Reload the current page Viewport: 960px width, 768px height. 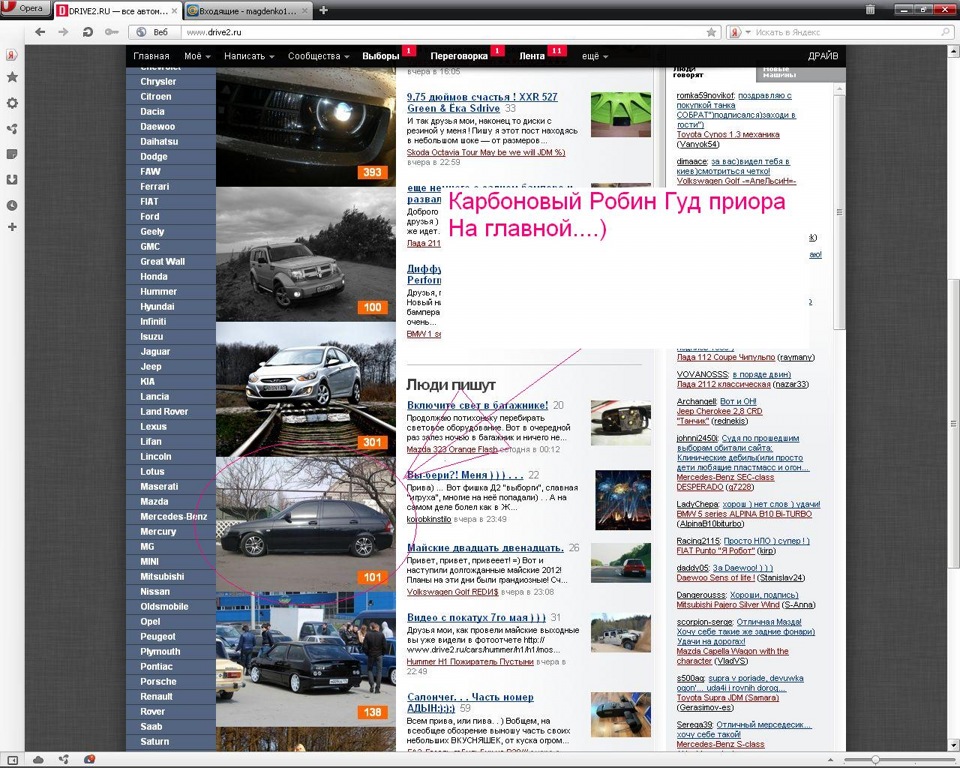click(x=88, y=32)
